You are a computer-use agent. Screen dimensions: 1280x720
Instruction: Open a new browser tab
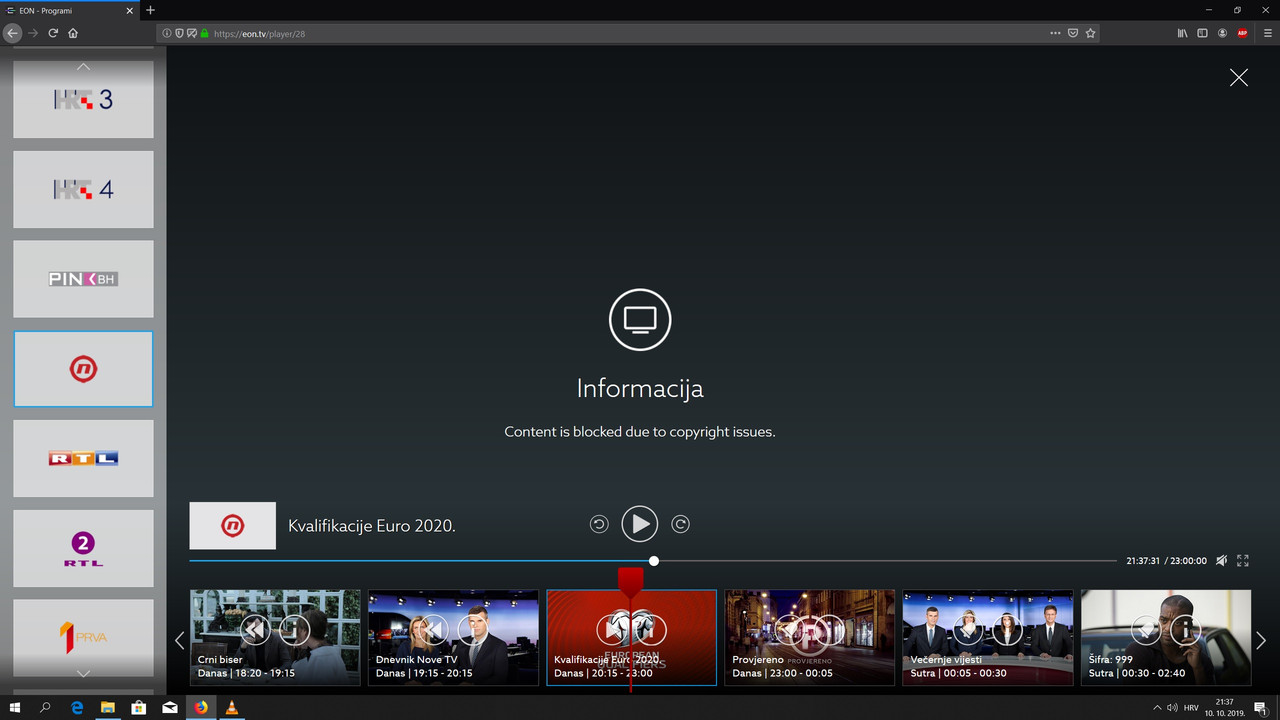point(151,10)
